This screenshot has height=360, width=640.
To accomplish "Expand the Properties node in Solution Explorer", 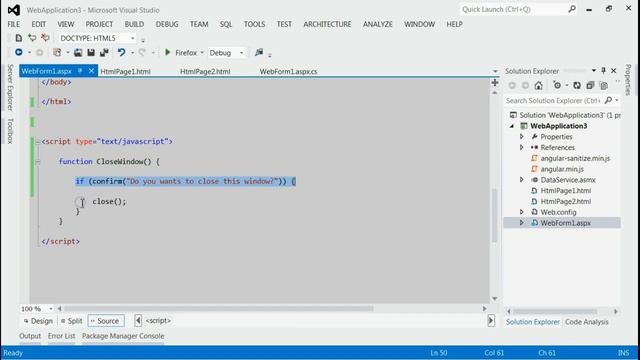I will pos(522,136).
